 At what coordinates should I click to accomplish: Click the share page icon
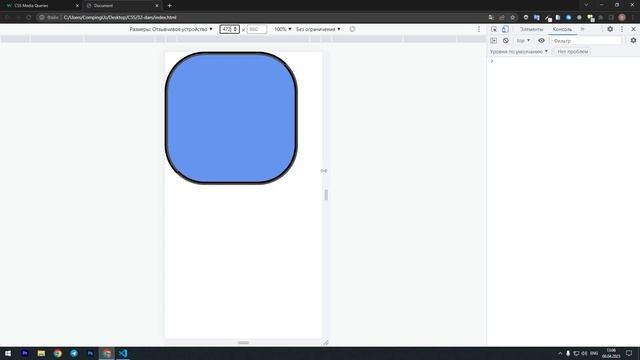502,18
